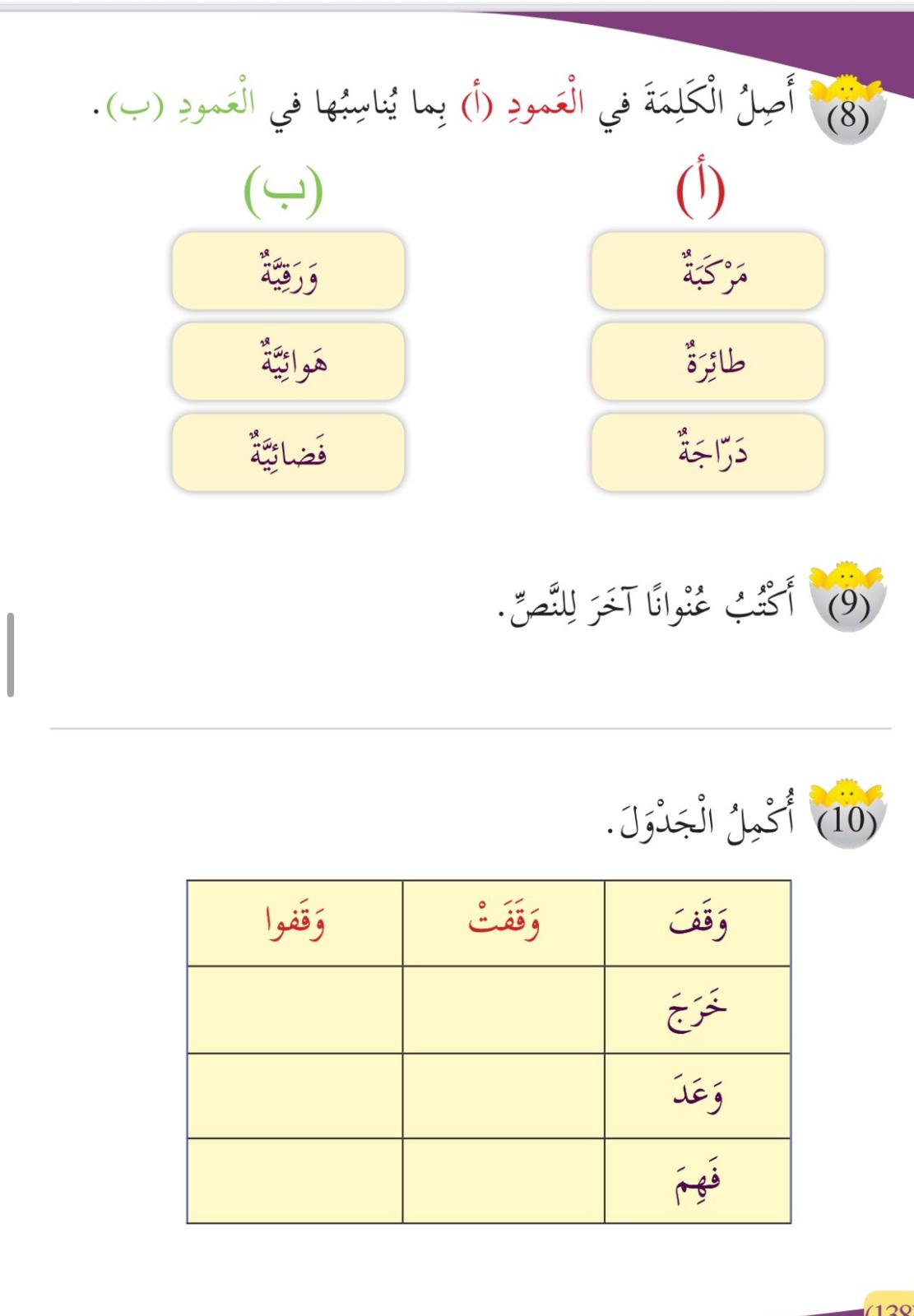914x1316 pixels.
Task: Select the word card وَرَقِيَّة
Action: [288, 271]
